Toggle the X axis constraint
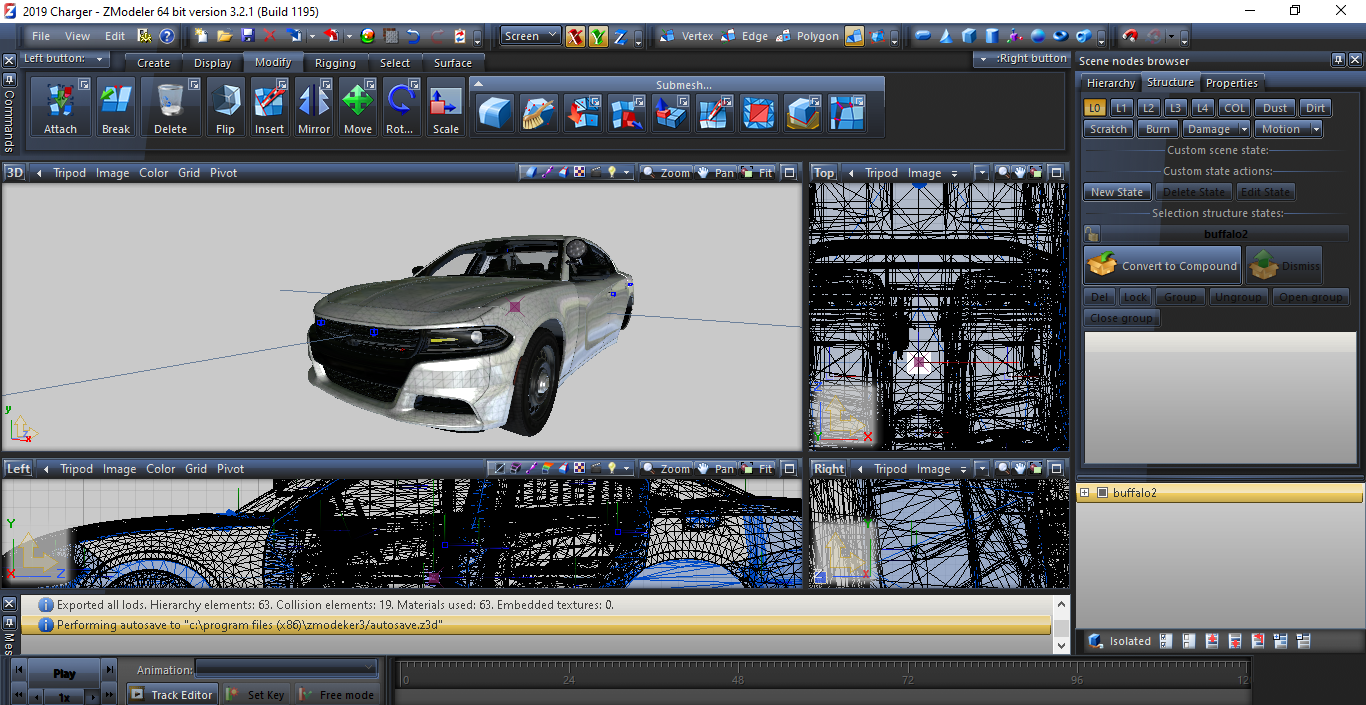 pyautogui.click(x=575, y=37)
